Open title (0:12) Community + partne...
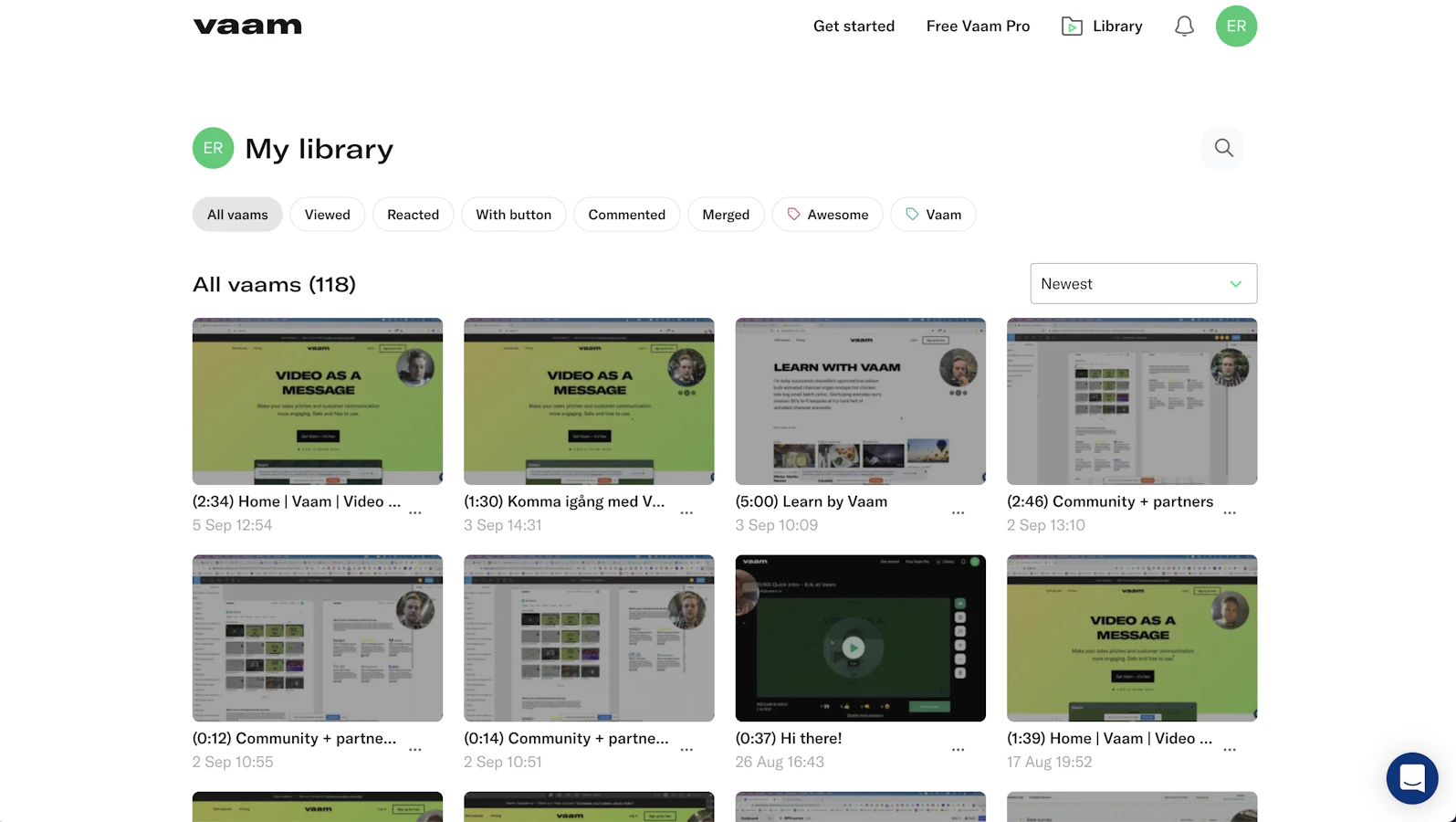The height and width of the screenshot is (822, 1456). [294, 738]
